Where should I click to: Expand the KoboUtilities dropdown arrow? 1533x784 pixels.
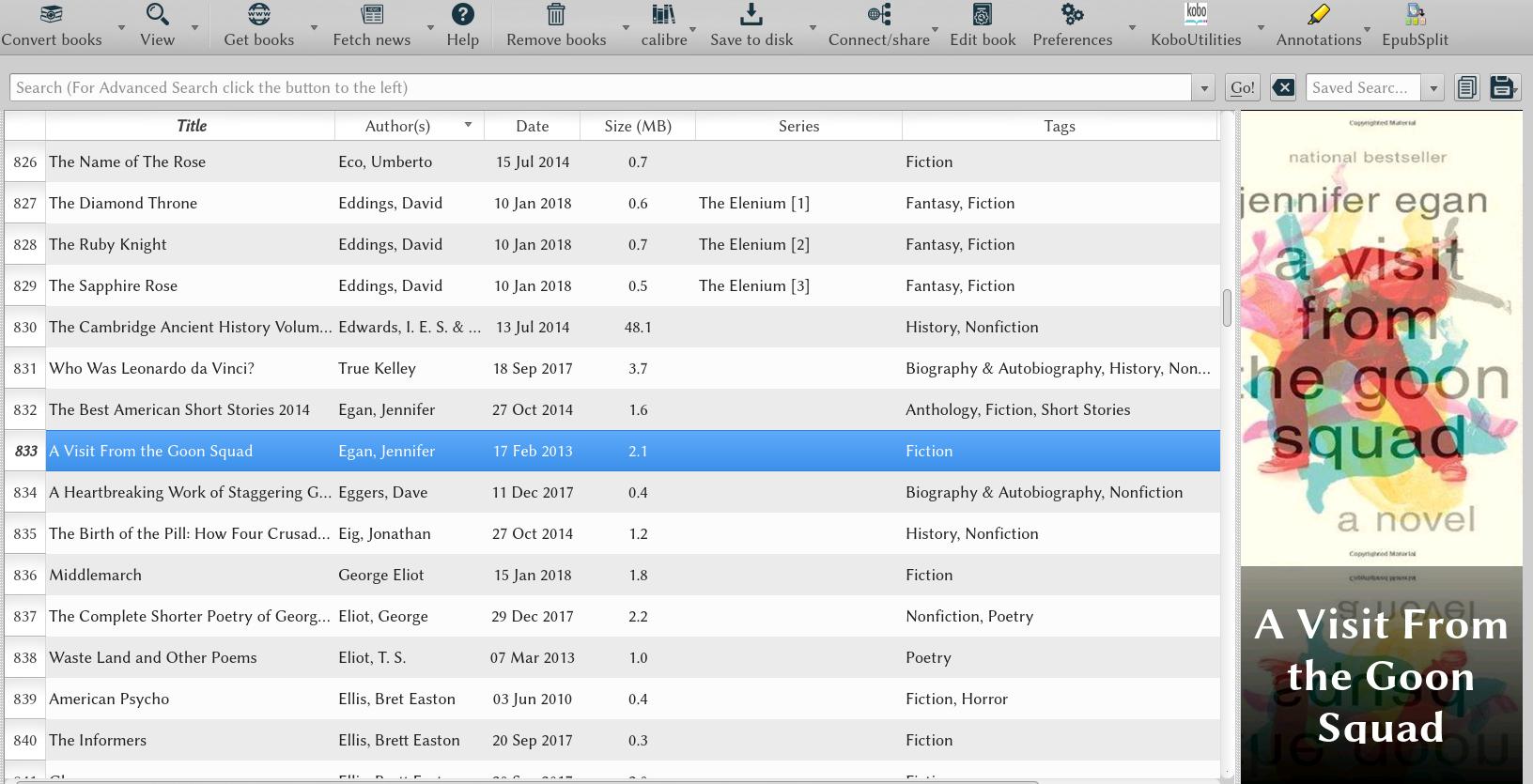tap(1261, 27)
